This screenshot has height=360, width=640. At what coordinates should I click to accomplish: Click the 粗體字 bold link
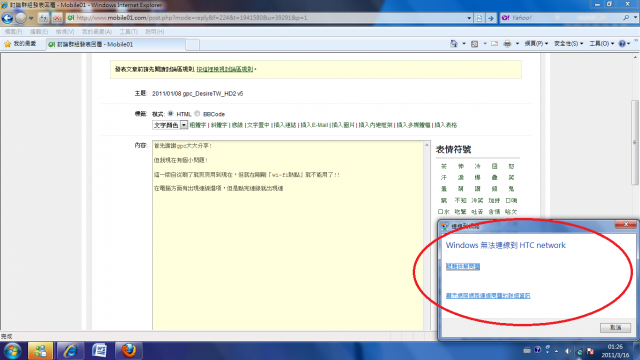coord(198,125)
